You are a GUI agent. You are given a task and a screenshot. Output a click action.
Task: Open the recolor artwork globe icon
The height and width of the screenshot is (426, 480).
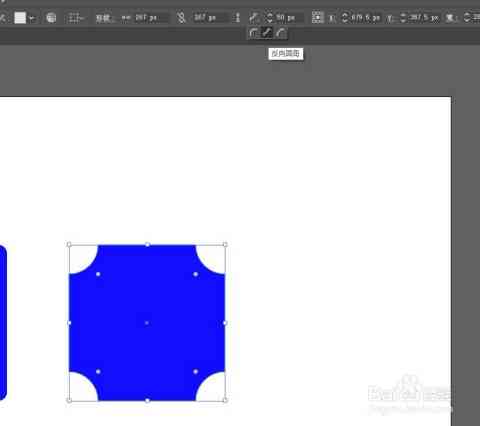click(51, 18)
